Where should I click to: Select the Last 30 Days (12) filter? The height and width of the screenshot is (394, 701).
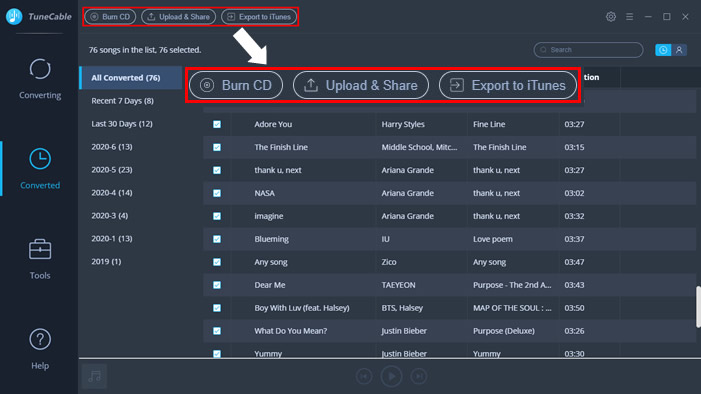point(122,124)
